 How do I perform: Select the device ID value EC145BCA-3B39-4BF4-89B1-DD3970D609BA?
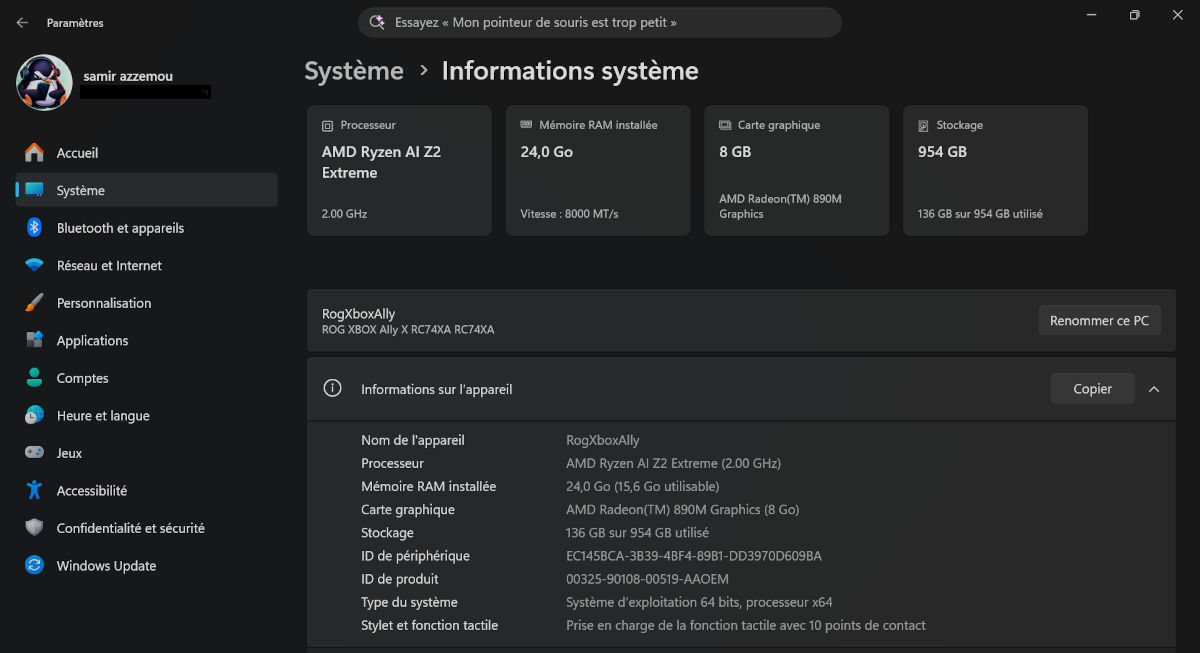[x=694, y=556]
